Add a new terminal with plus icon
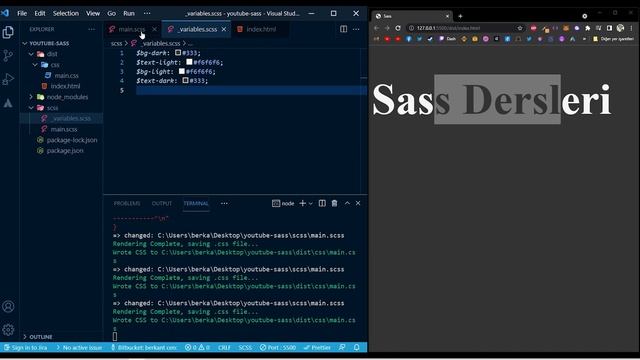640x360 pixels. click(x=302, y=203)
